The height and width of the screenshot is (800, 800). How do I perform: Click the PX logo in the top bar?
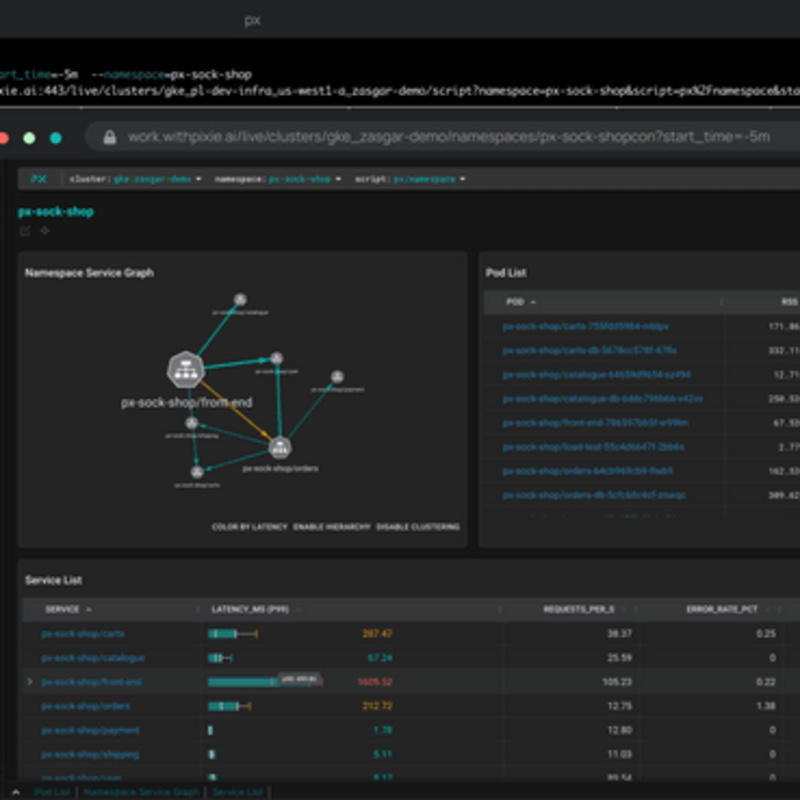[x=38, y=179]
